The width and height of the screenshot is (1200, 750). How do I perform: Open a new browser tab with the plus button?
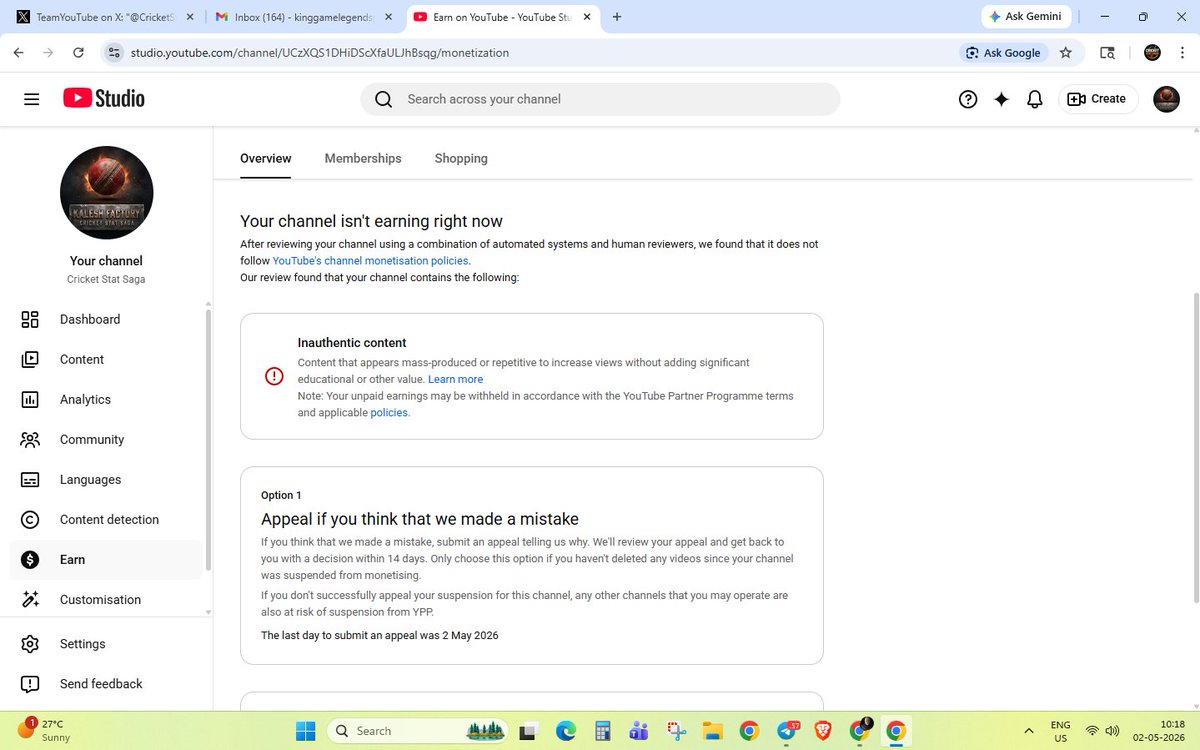(617, 17)
